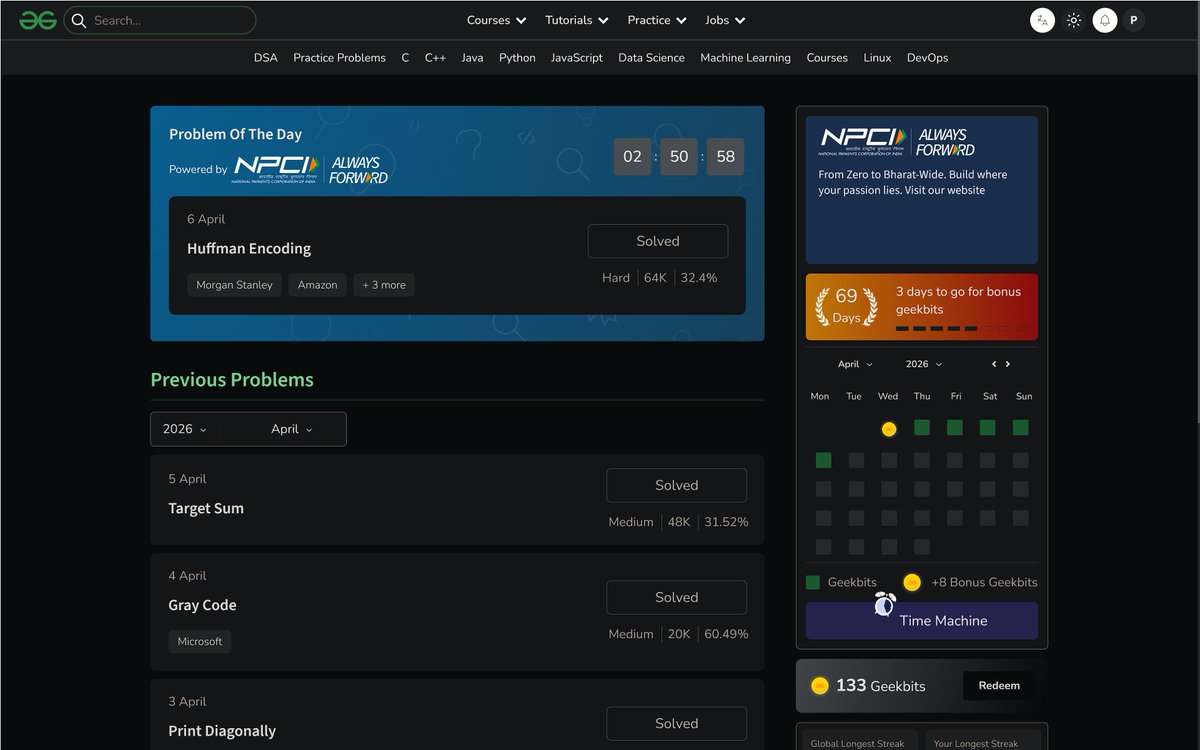
Task: Expand the Practice dropdown menu
Action: coord(657,20)
